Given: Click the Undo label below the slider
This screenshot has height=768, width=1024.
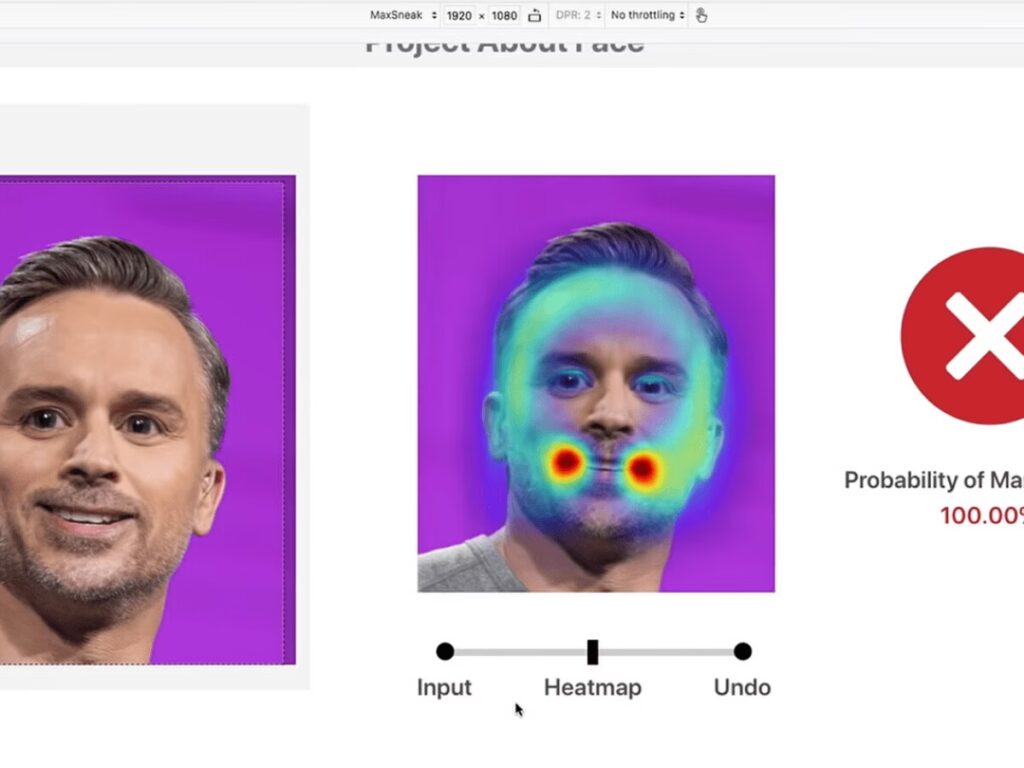Looking at the screenshot, I should pos(742,688).
